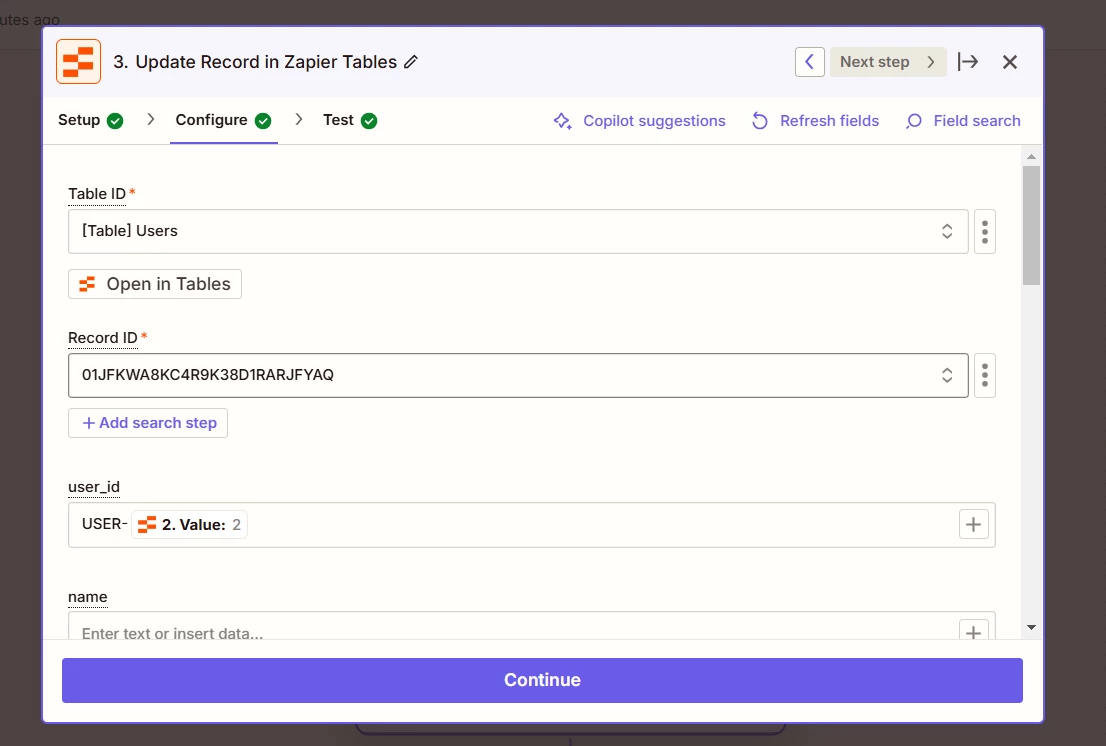
Task: Rename step using the pencil edit icon
Action: click(411, 62)
